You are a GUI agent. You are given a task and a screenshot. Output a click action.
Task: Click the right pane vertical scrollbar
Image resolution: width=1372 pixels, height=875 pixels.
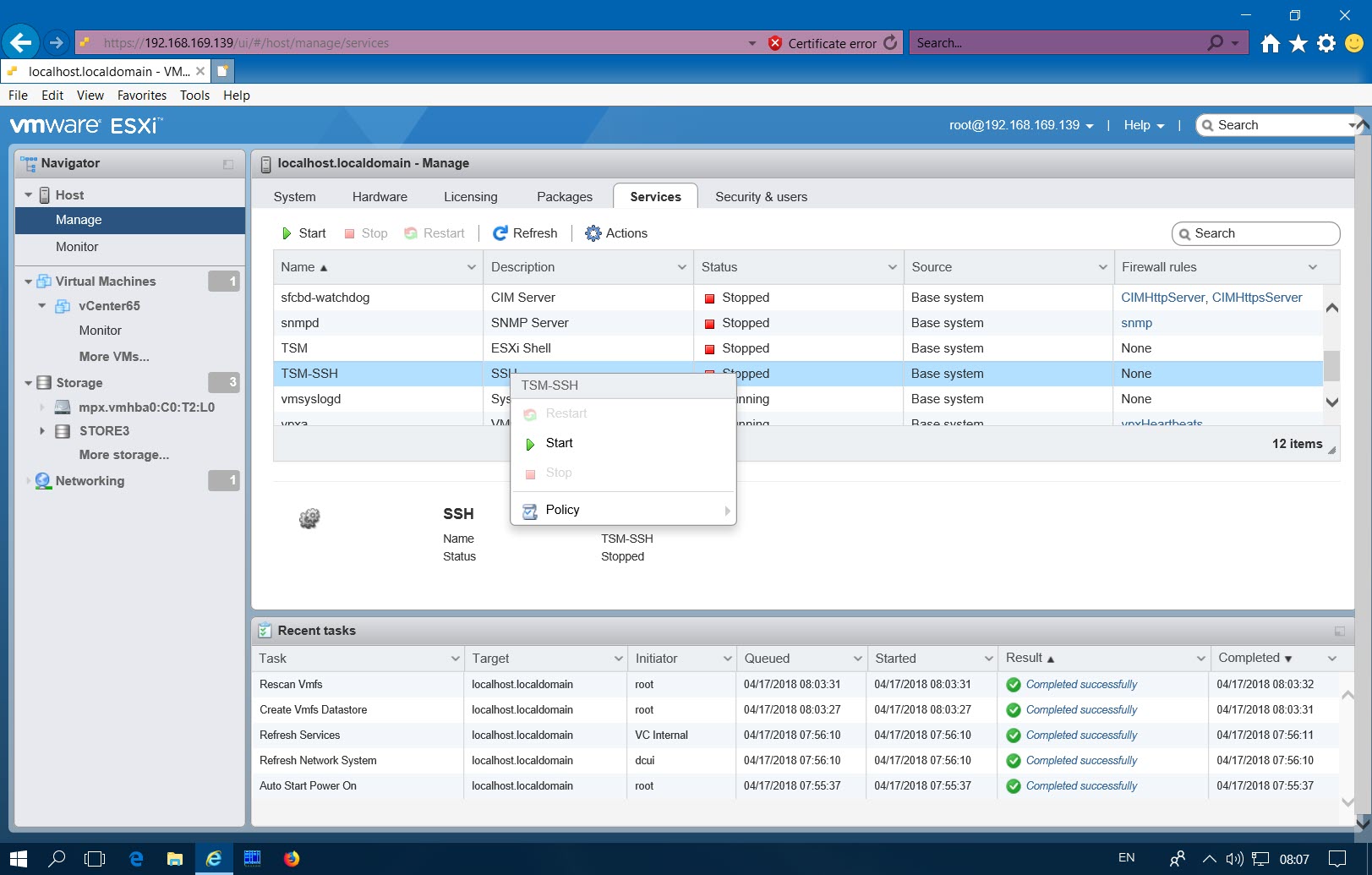pos(1331,366)
